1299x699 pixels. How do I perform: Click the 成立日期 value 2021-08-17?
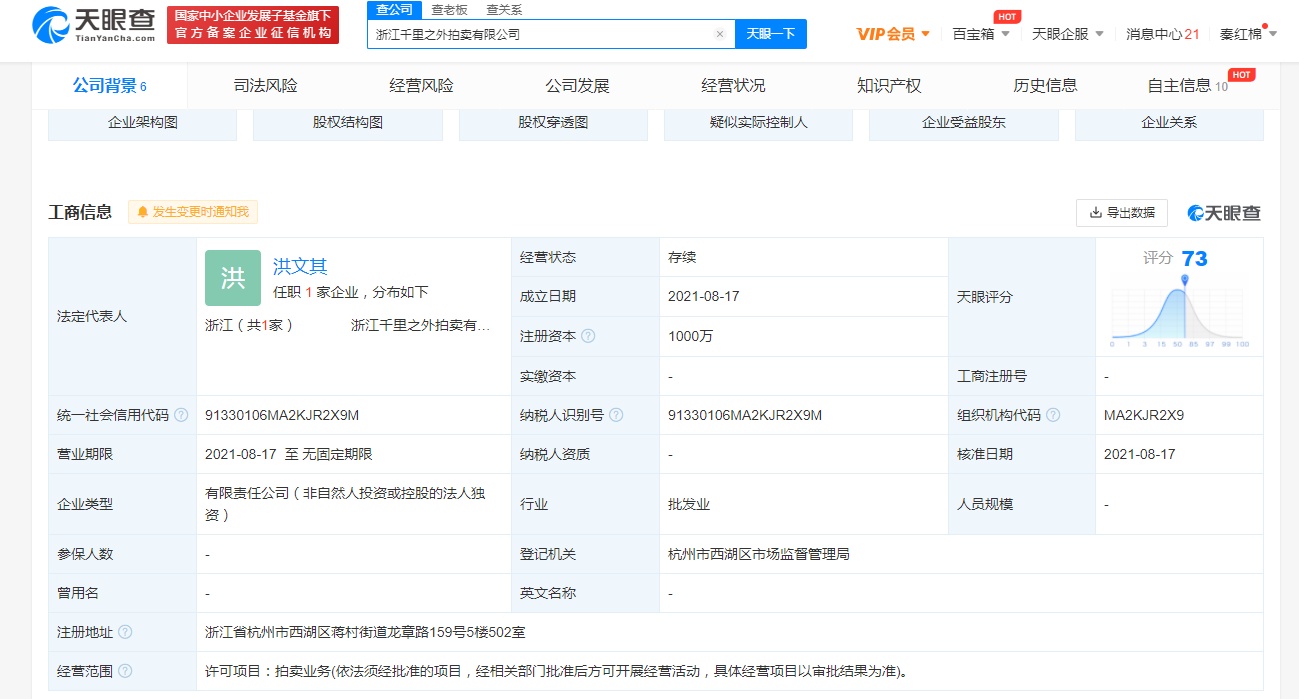click(702, 297)
